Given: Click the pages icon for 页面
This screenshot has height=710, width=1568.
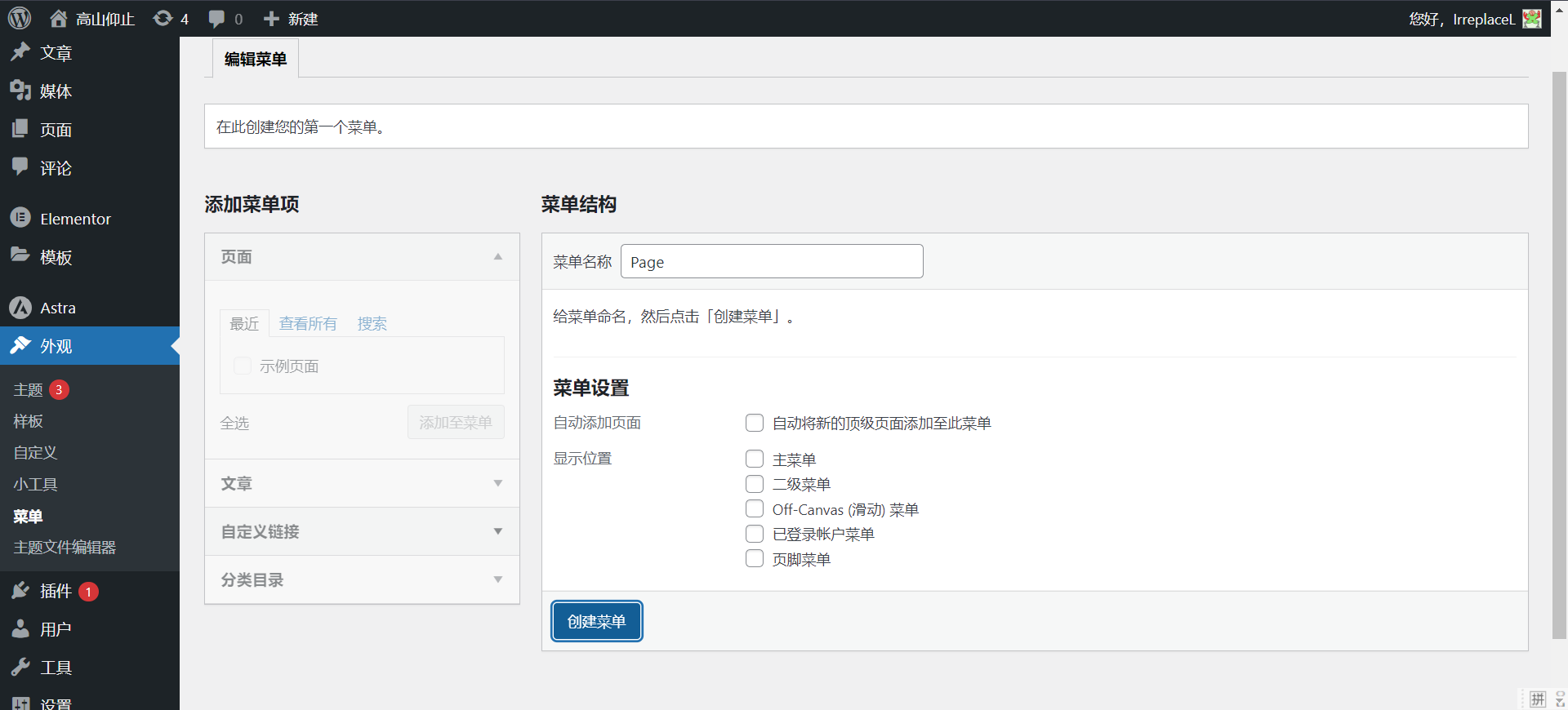Looking at the screenshot, I should [20, 129].
